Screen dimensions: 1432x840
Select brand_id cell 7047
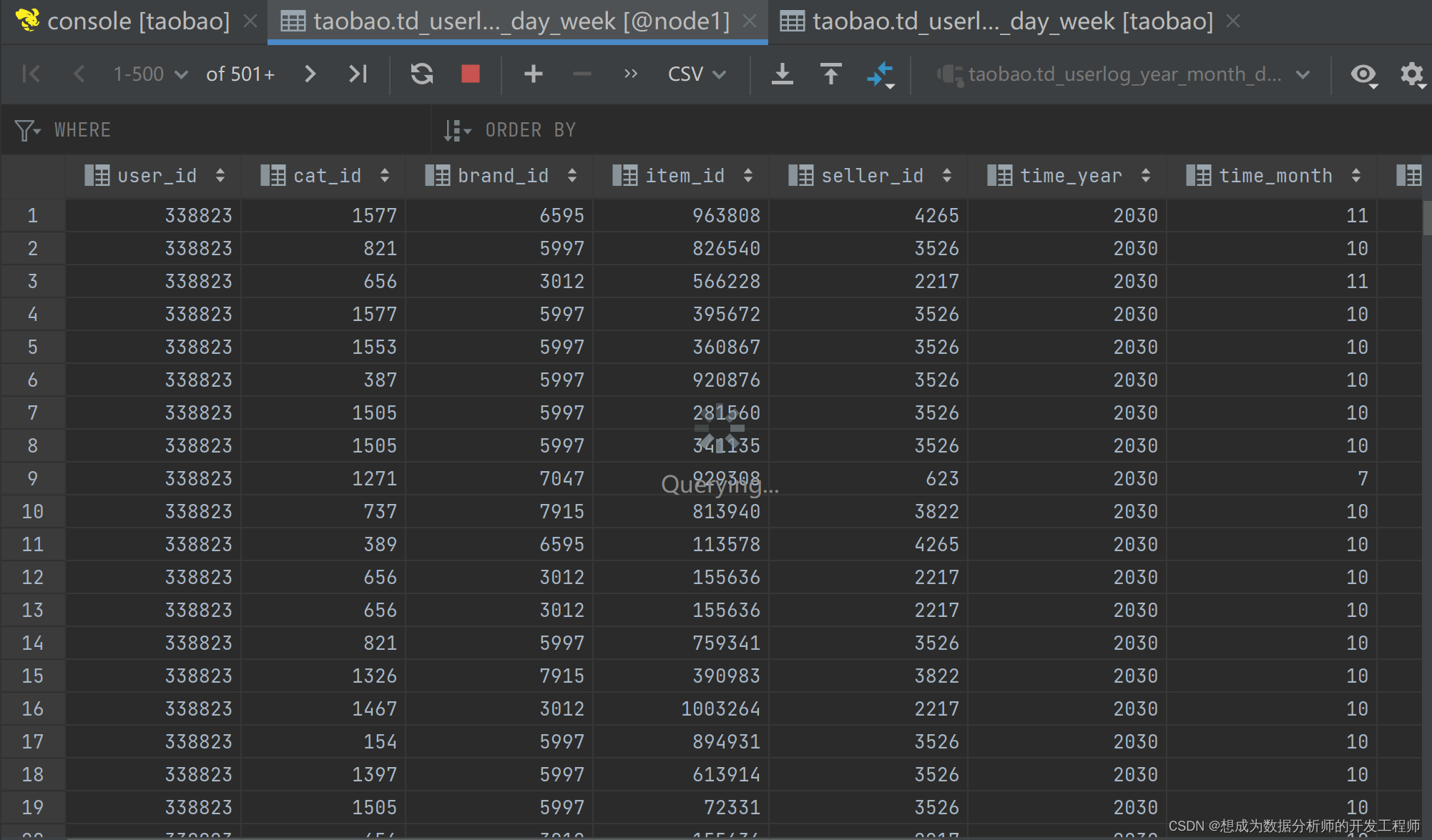coord(499,478)
